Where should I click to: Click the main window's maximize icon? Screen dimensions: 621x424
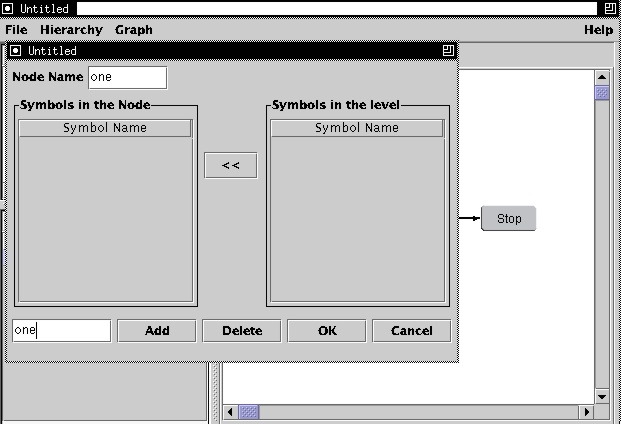coord(610,8)
